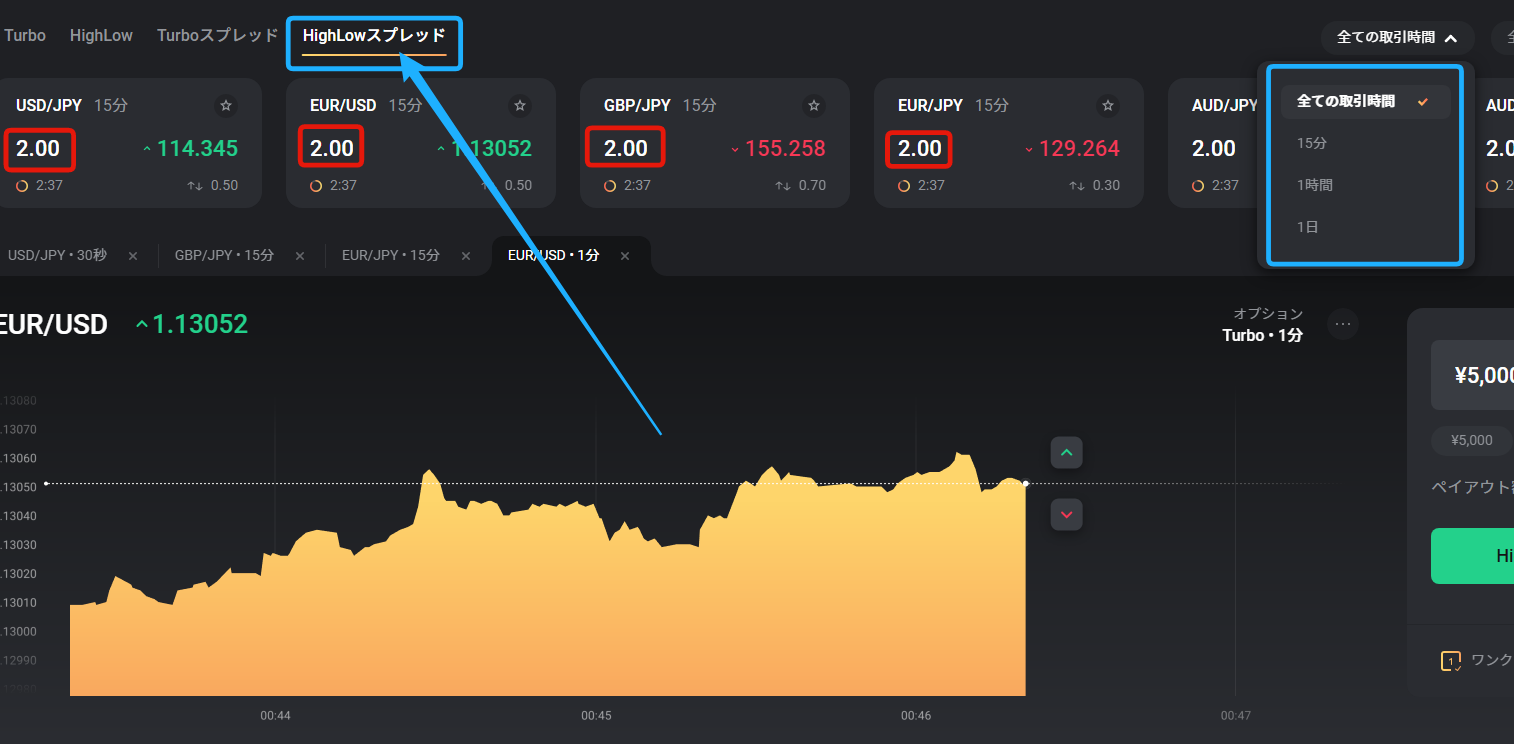This screenshot has width=1514, height=744.
Task: Collapse the 全ての取引時間 dropdown
Action: click(x=1397, y=38)
